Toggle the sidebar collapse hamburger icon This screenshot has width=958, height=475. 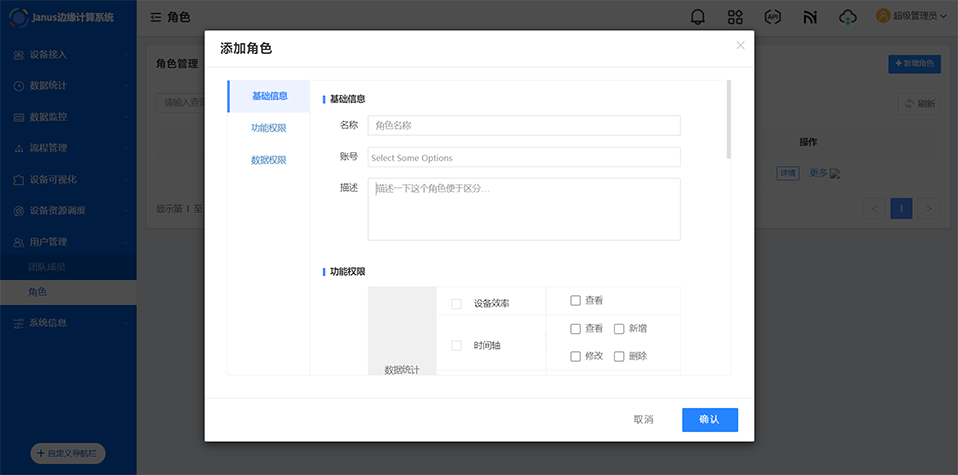(x=157, y=17)
